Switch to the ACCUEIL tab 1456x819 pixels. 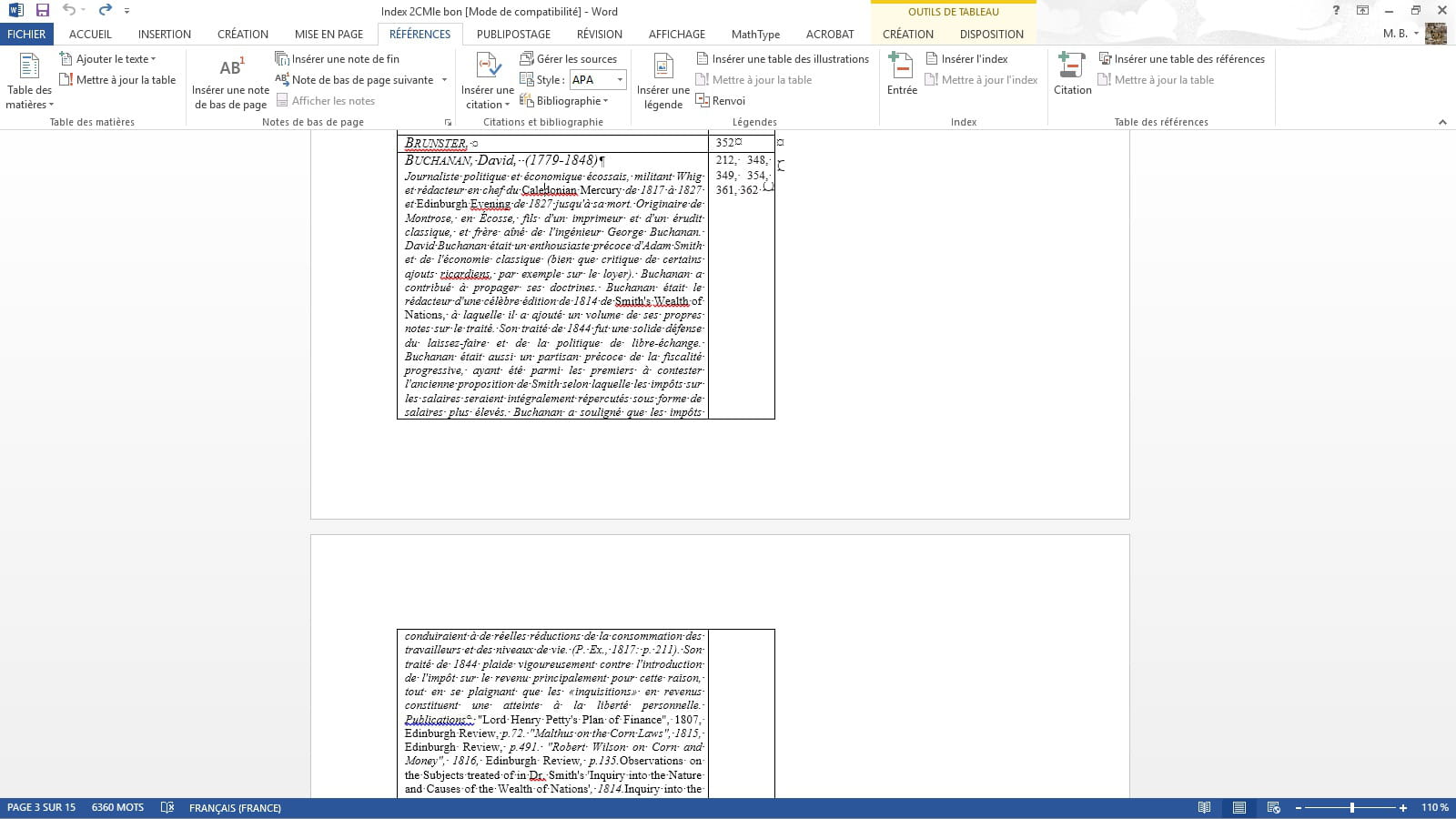point(90,34)
